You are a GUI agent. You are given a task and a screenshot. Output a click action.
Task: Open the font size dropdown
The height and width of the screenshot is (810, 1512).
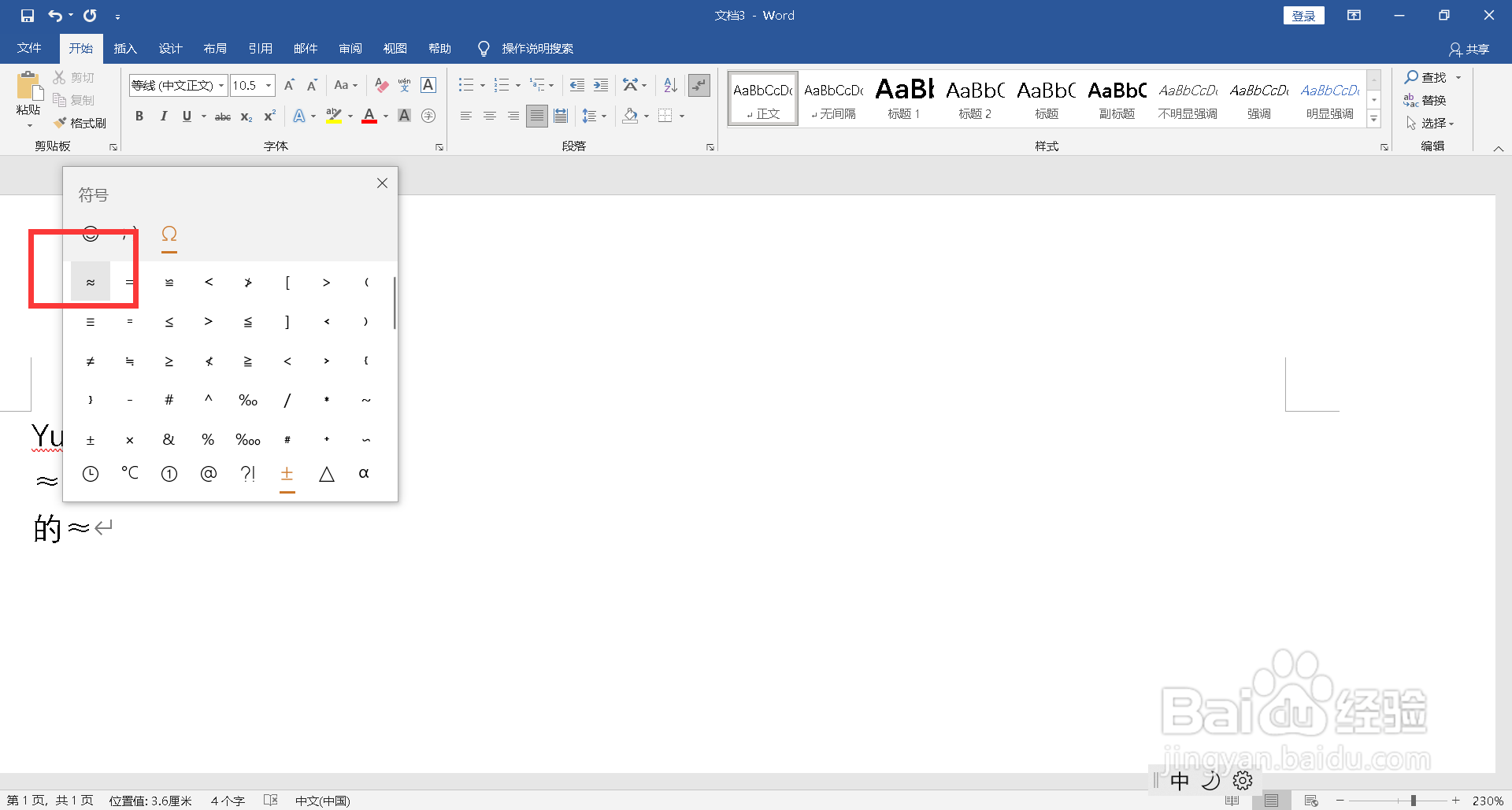(269, 85)
